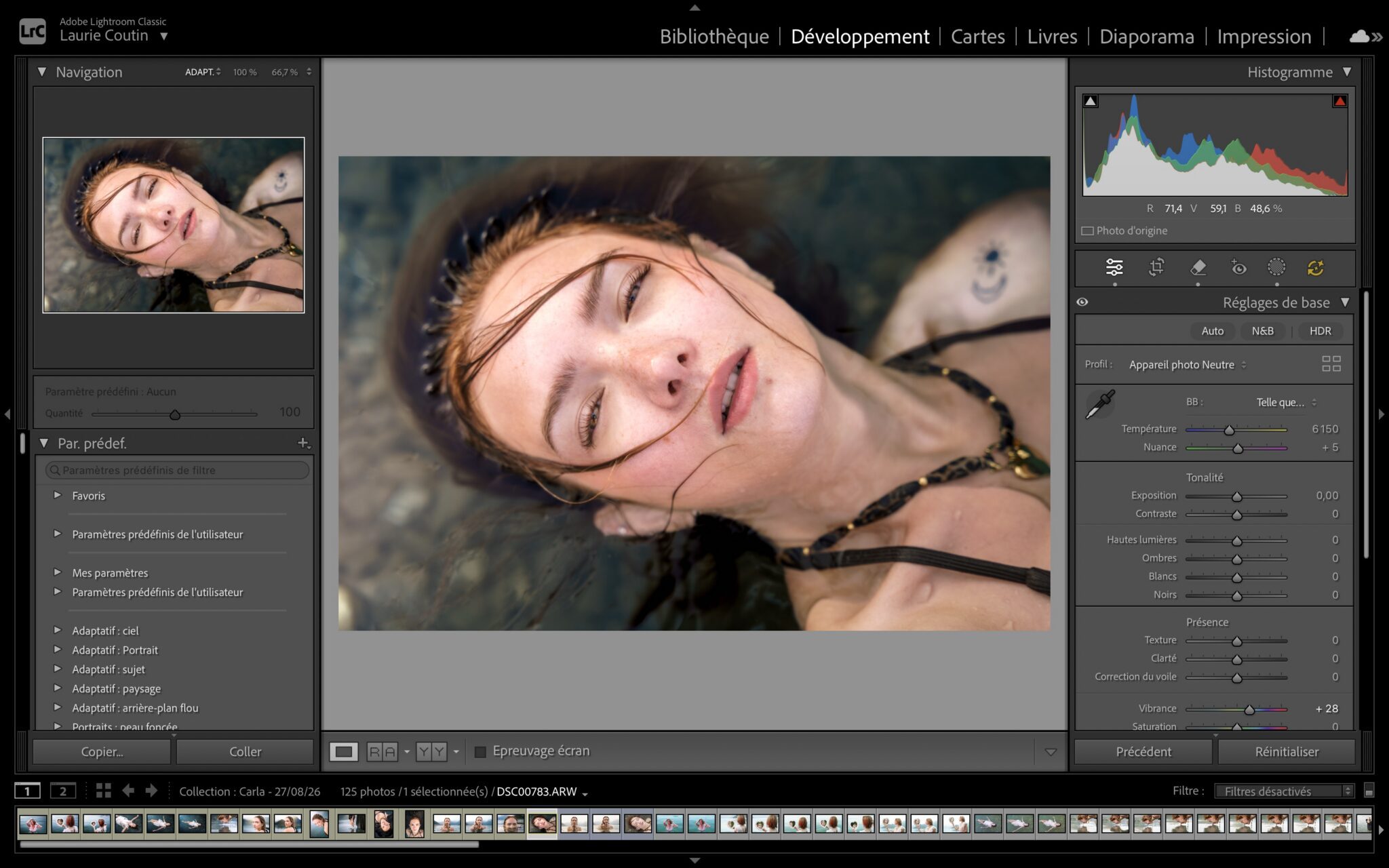Image resolution: width=1389 pixels, height=868 pixels.
Task: Select main window display 1
Action: coord(27,791)
